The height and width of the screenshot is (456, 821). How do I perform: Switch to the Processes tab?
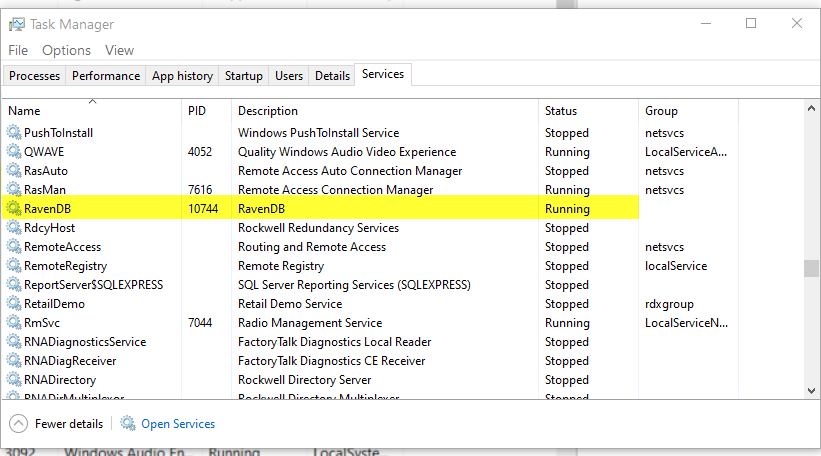(35, 76)
